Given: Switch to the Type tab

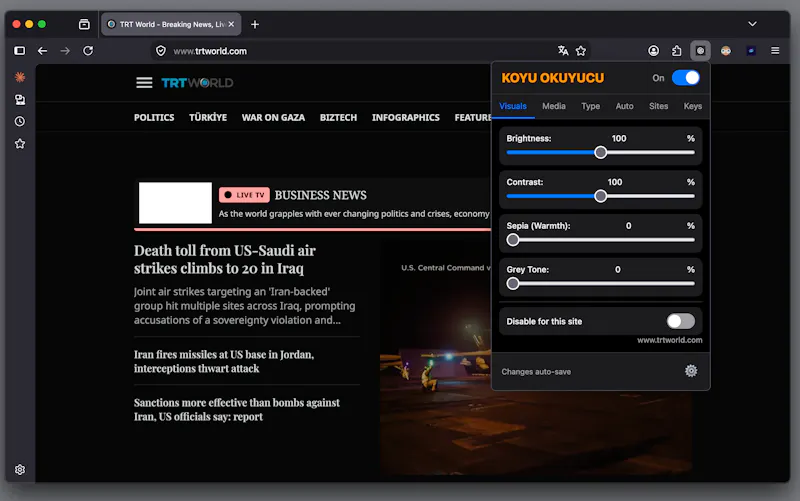Looking at the screenshot, I should 590,106.
